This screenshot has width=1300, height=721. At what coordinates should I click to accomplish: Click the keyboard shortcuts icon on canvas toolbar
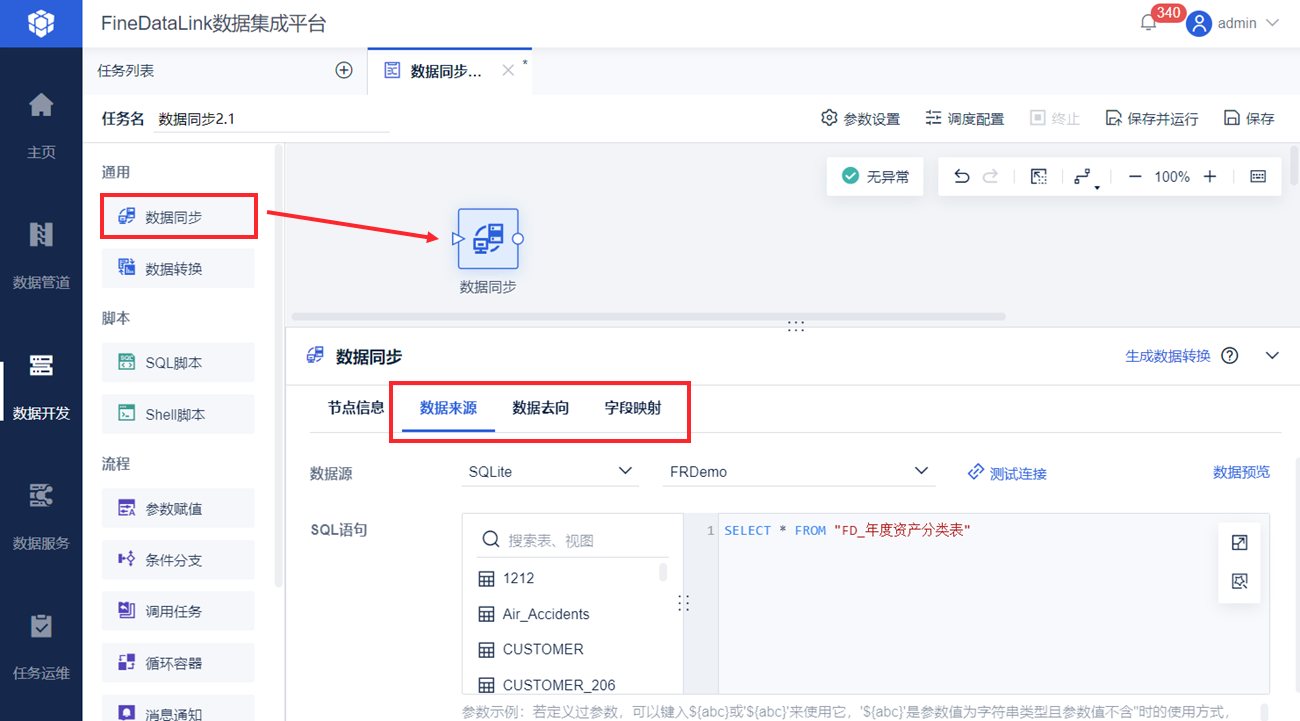[x=1258, y=177]
